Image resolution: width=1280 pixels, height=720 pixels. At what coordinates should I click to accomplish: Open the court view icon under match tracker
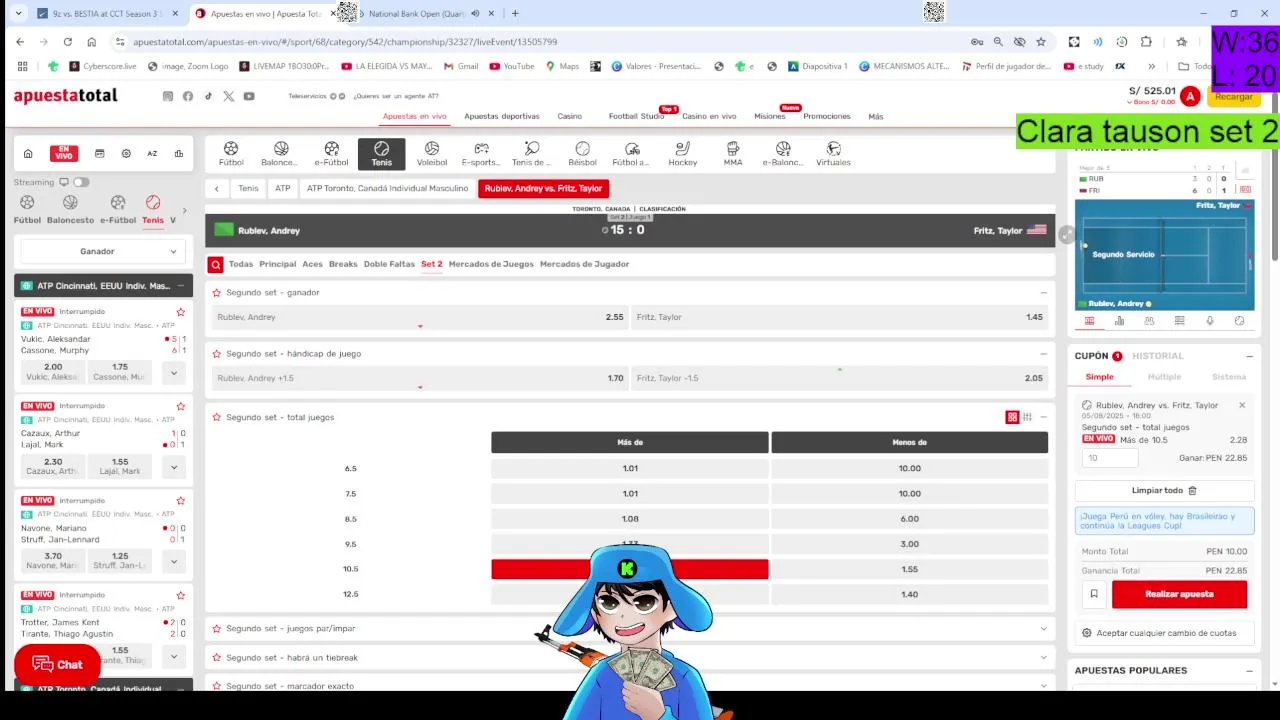point(1089,321)
